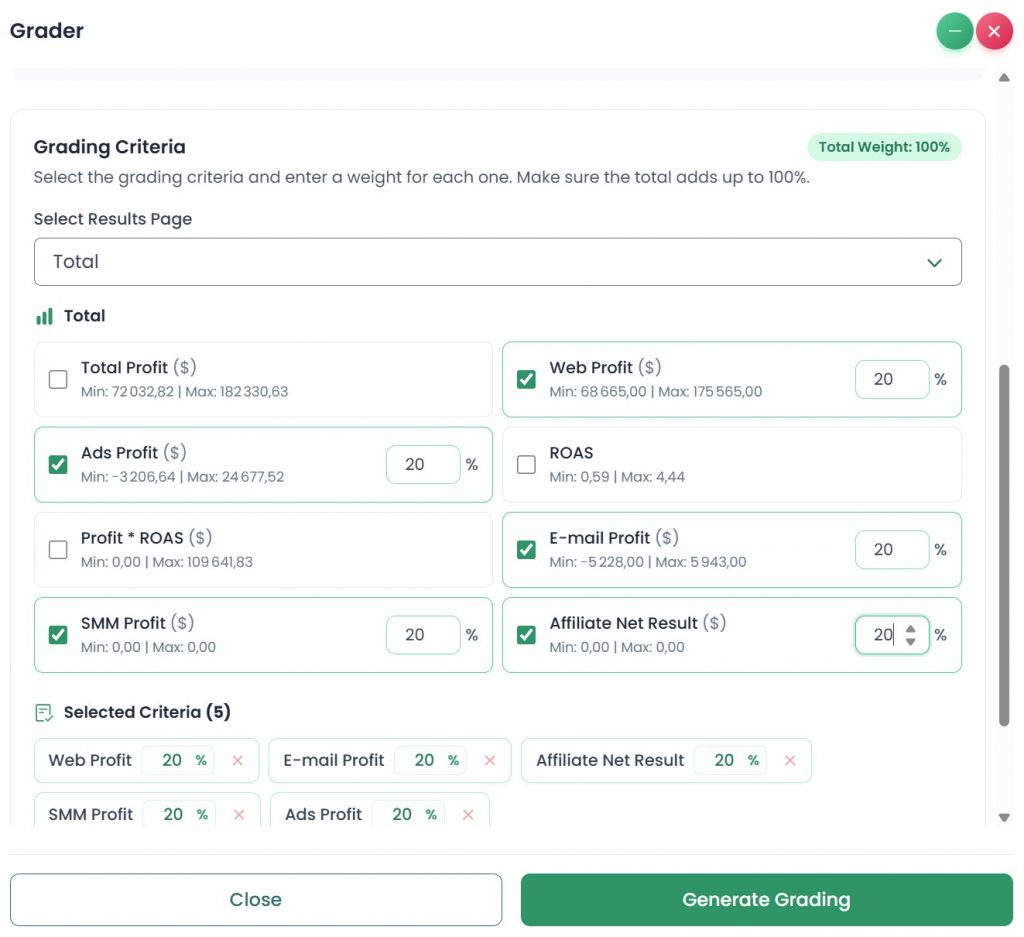Image resolution: width=1024 pixels, height=937 pixels.
Task: Click the vertical scrollbar thumb
Action: coord(1004,545)
